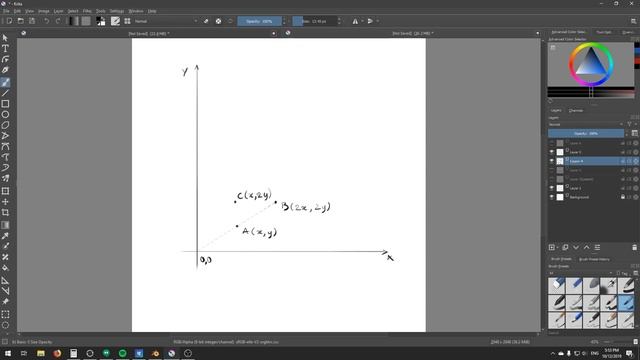Create a new document from toolbar
The width and height of the screenshot is (640, 360).
pos(9,21)
